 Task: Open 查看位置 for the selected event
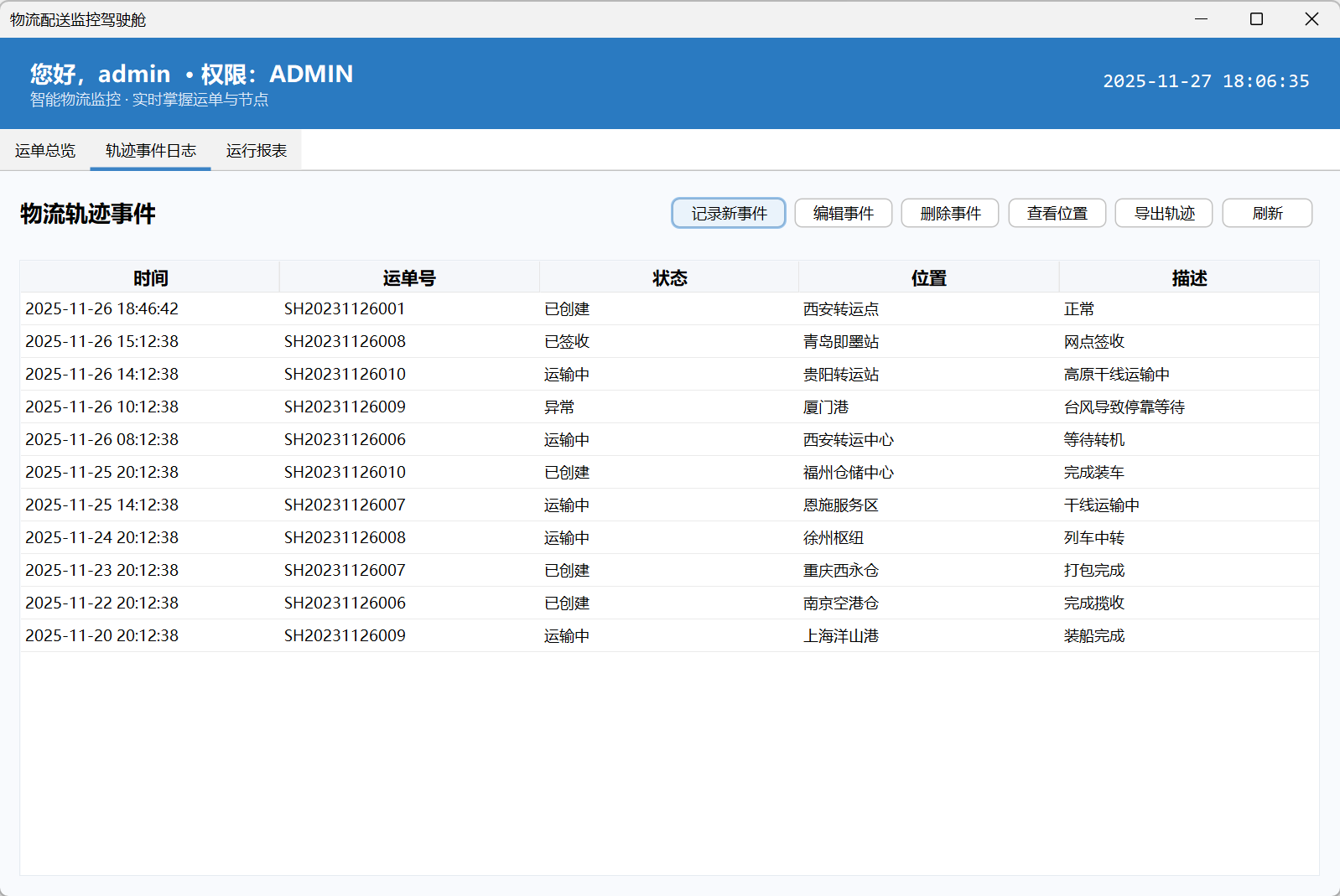coord(1057,213)
